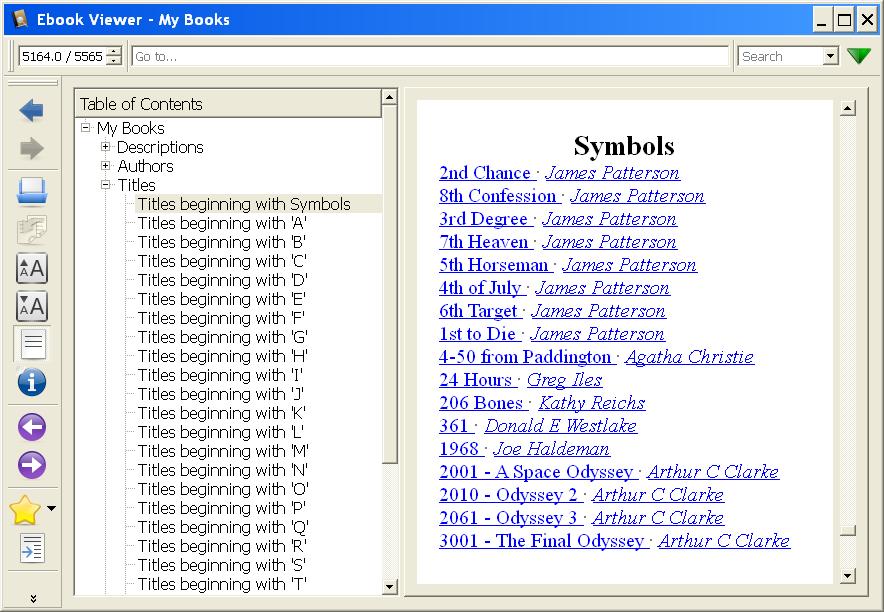Select Titles beginning with 'H'
Viewport: 884px width, 612px height.
[223, 356]
